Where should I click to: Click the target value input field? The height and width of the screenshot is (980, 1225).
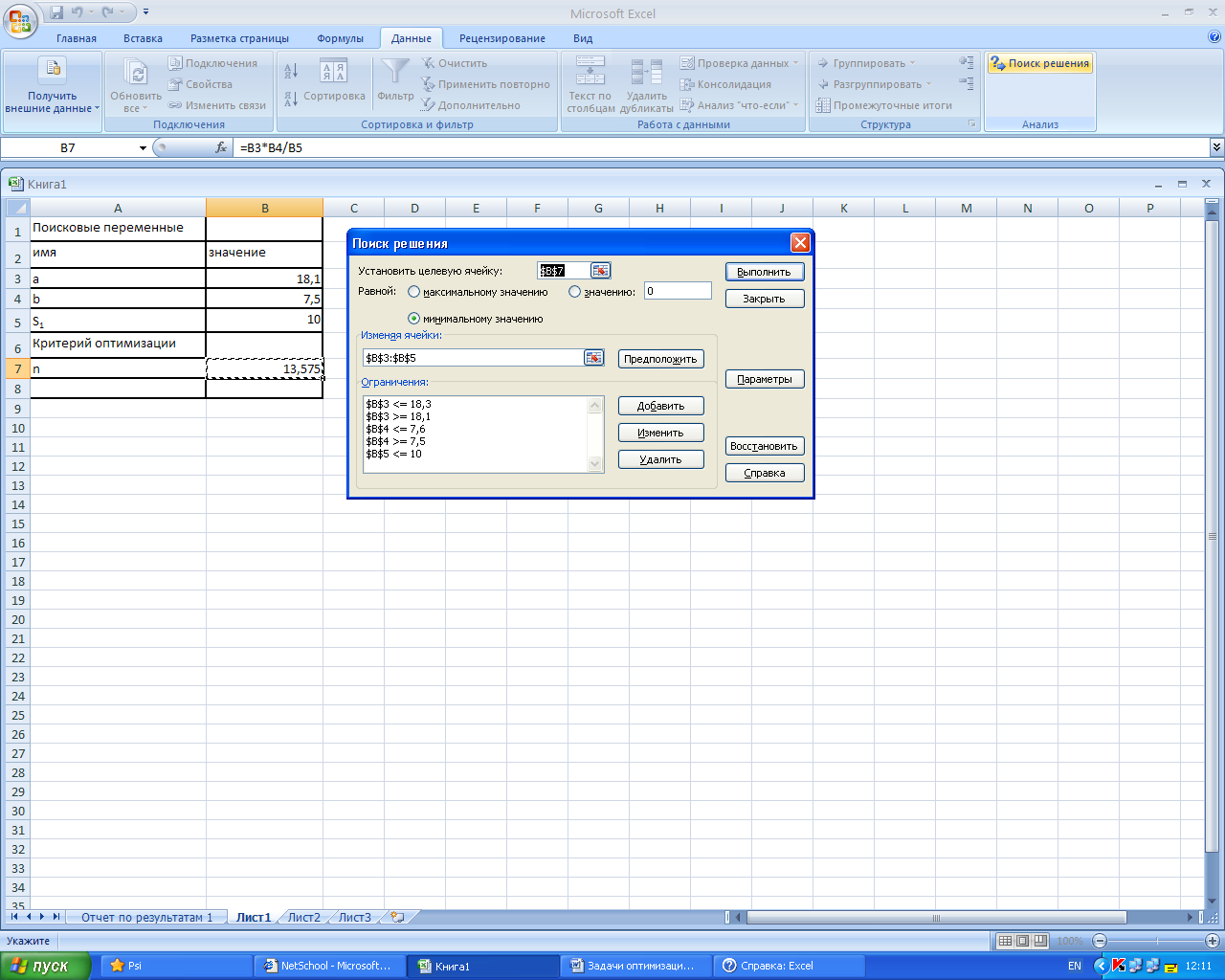coord(678,291)
